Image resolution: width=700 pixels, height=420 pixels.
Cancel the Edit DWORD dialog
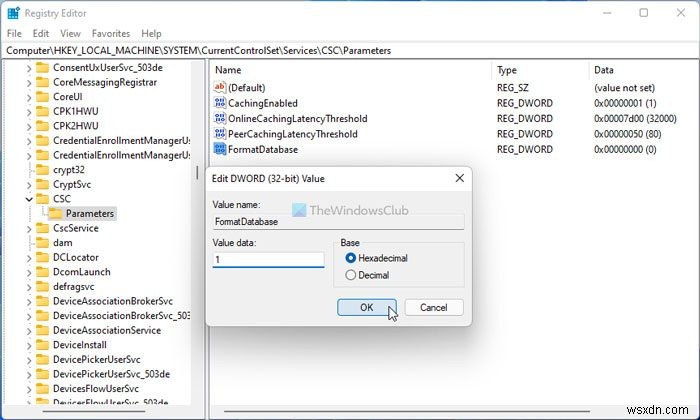(x=433, y=308)
